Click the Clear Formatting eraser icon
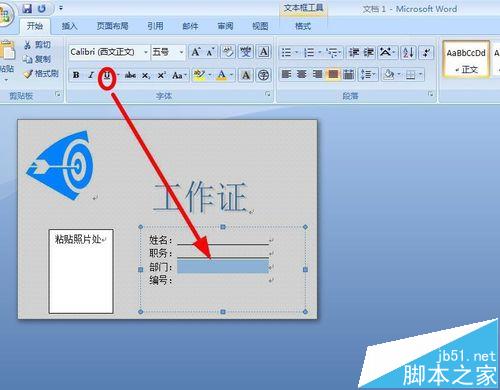The width and height of the screenshot is (500, 390). pos(228,52)
